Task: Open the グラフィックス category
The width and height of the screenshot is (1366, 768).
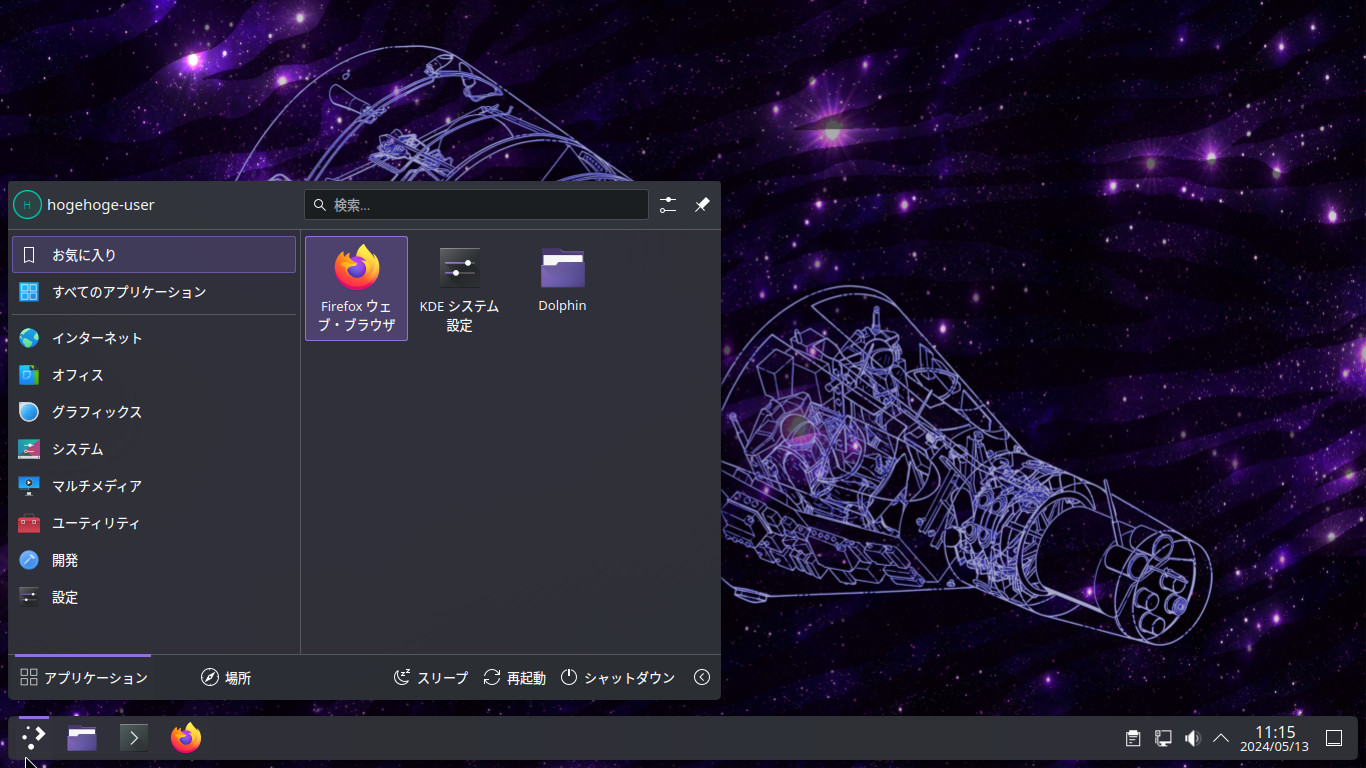Action: (154, 412)
